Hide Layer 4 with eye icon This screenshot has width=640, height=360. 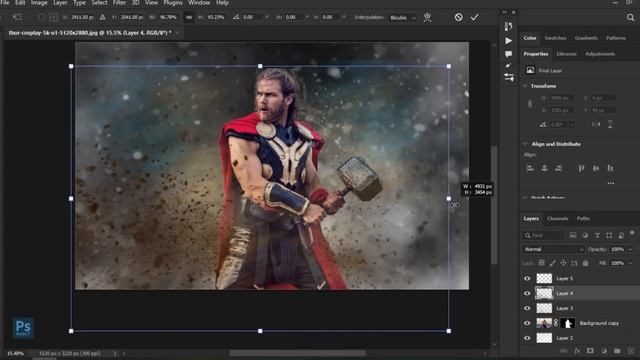(527, 293)
